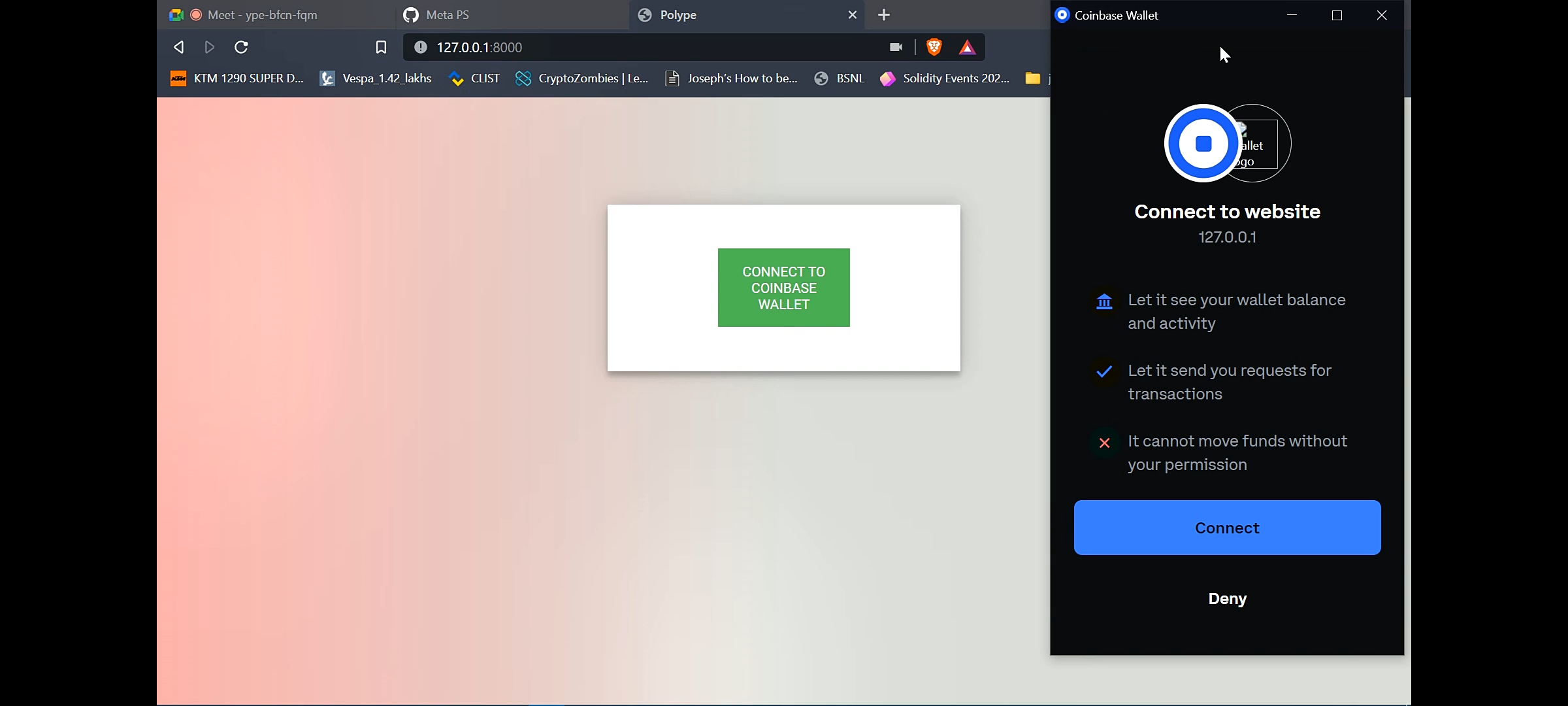Open the Brave Shields lion icon
The height and width of the screenshot is (706, 1568).
tap(934, 47)
